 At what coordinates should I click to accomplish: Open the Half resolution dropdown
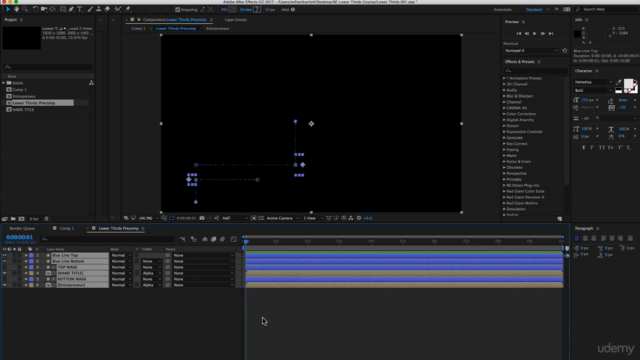pos(235,218)
